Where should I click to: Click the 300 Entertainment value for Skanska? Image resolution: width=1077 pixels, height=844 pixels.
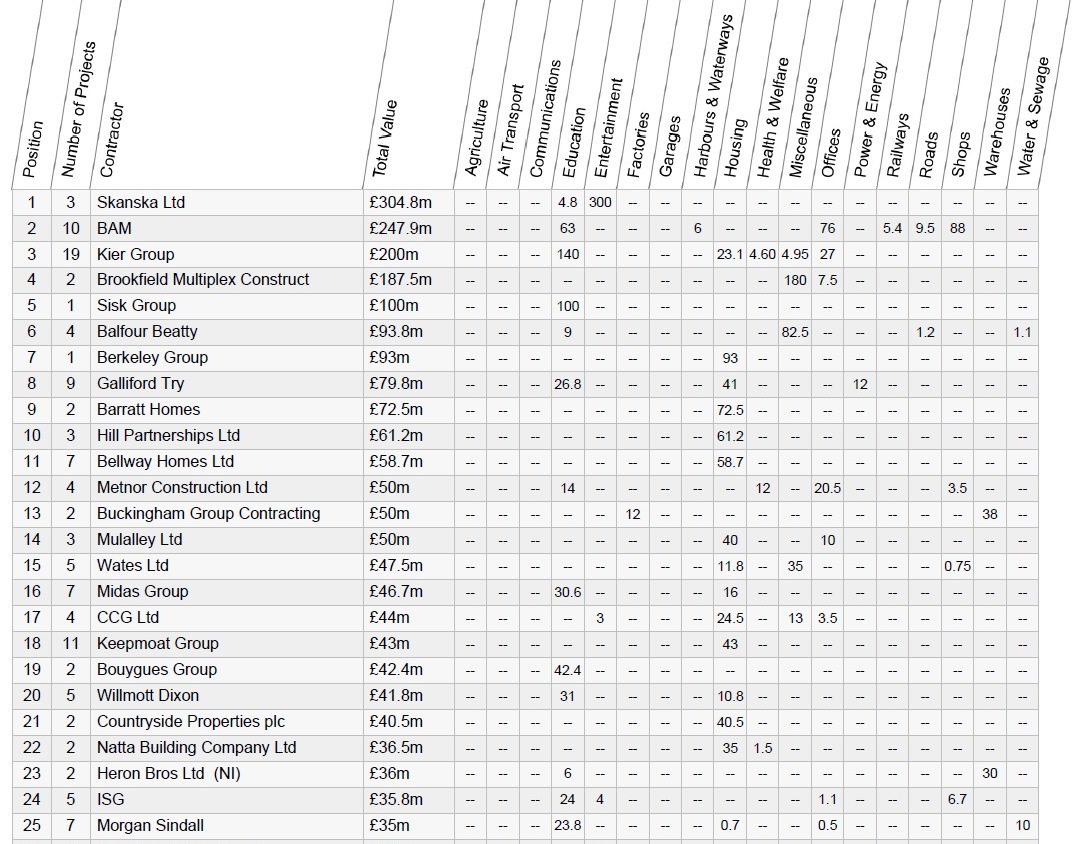(600, 203)
